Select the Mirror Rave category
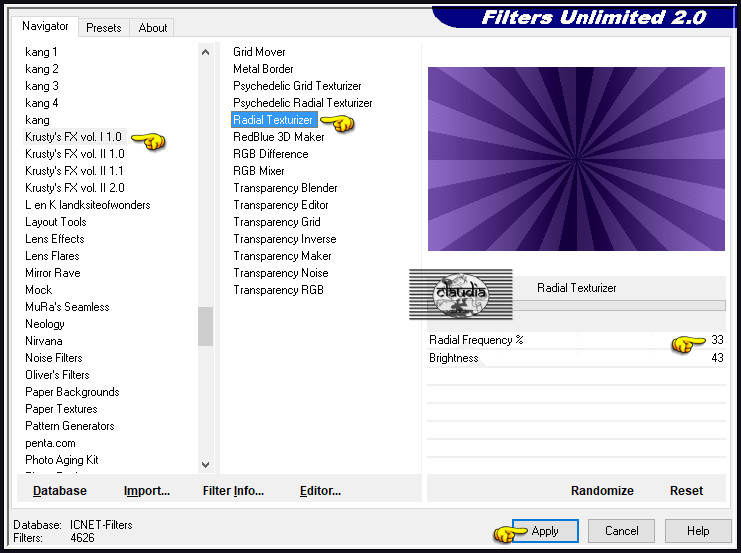This screenshot has width=741, height=553. [52, 273]
